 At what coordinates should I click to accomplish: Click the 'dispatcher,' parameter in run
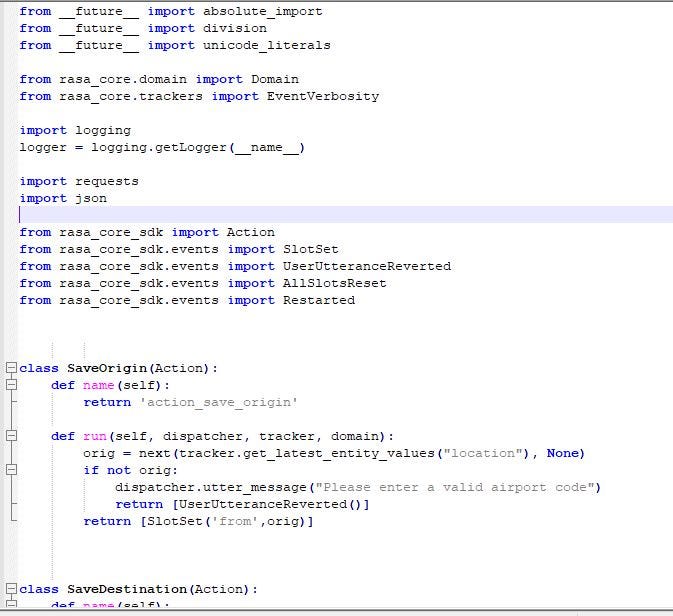tap(207, 437)
